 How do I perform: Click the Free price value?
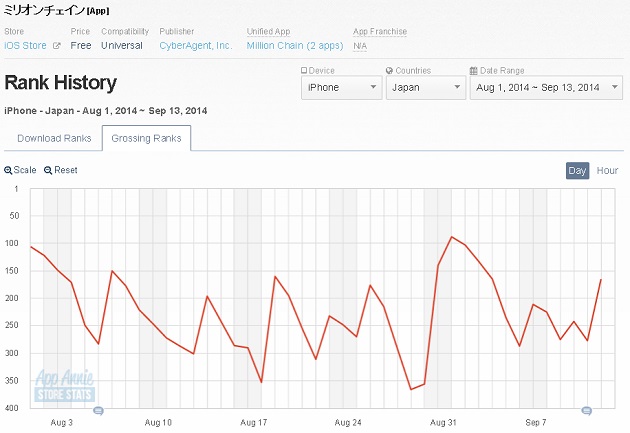[x=81, y=45]
